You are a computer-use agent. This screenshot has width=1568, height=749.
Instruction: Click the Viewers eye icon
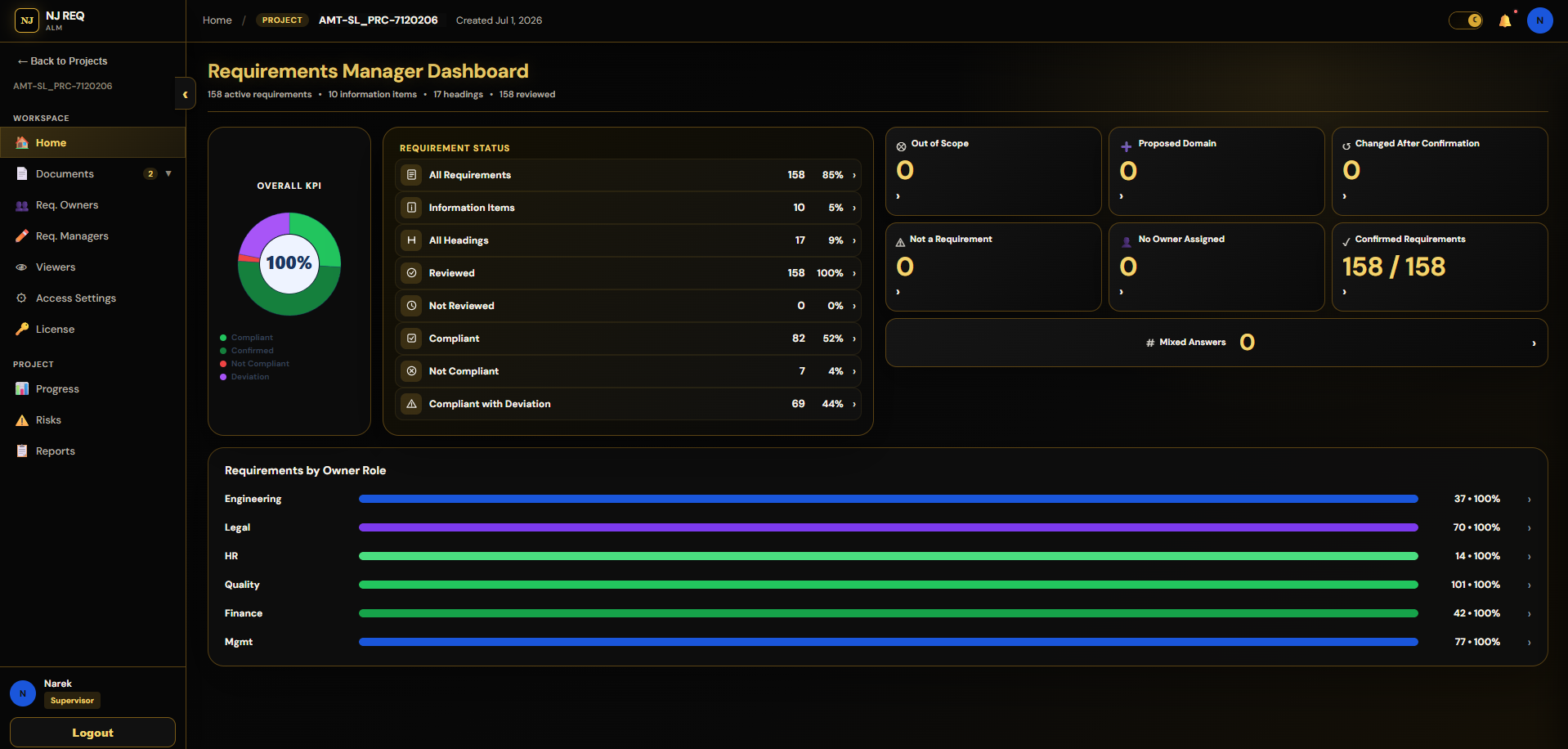coord(22,267)
